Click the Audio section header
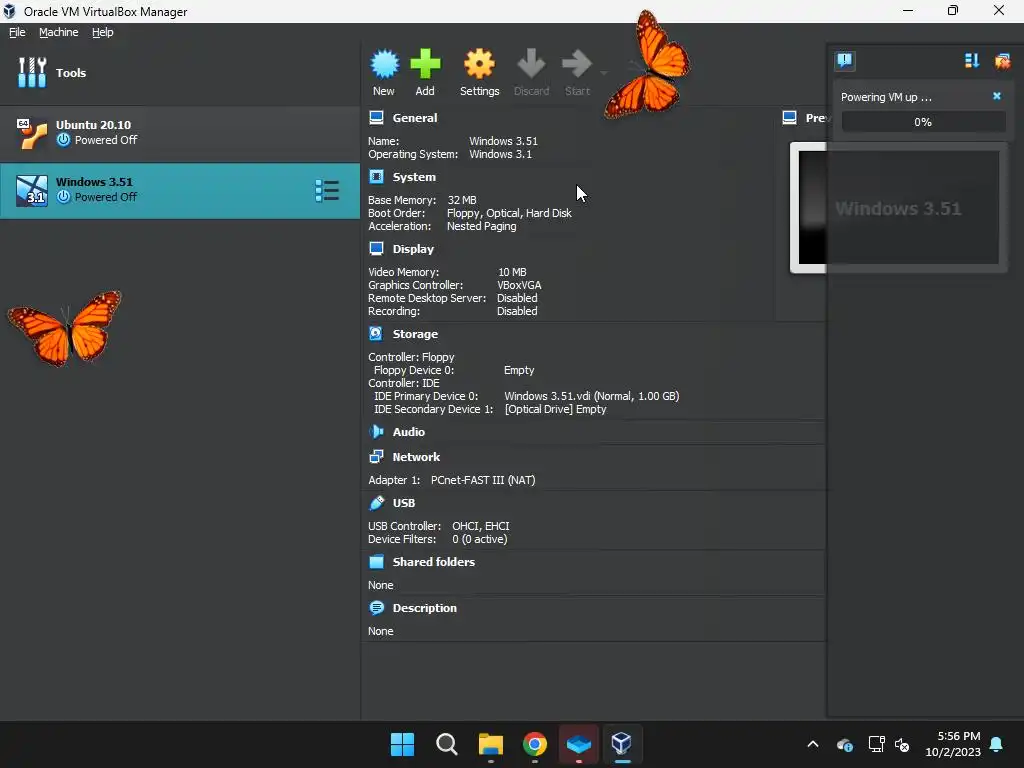Image resolution: width=1024 pixels, height=768 pixels. [x=409, y=432]
